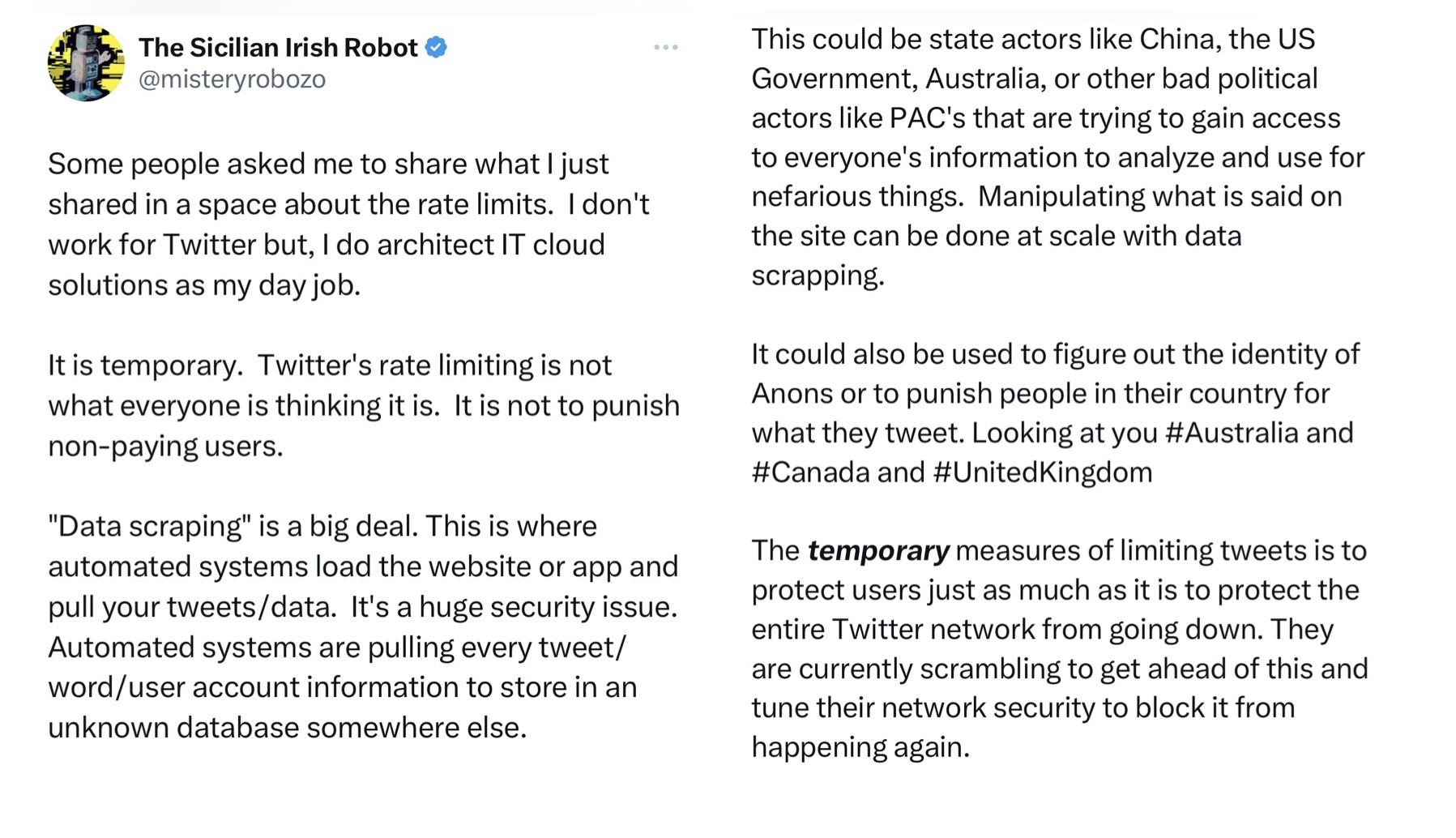The image size is (1456, 838).
Task: Click the paragraph beginning "It is temporary."
Action: click(364, 405)
